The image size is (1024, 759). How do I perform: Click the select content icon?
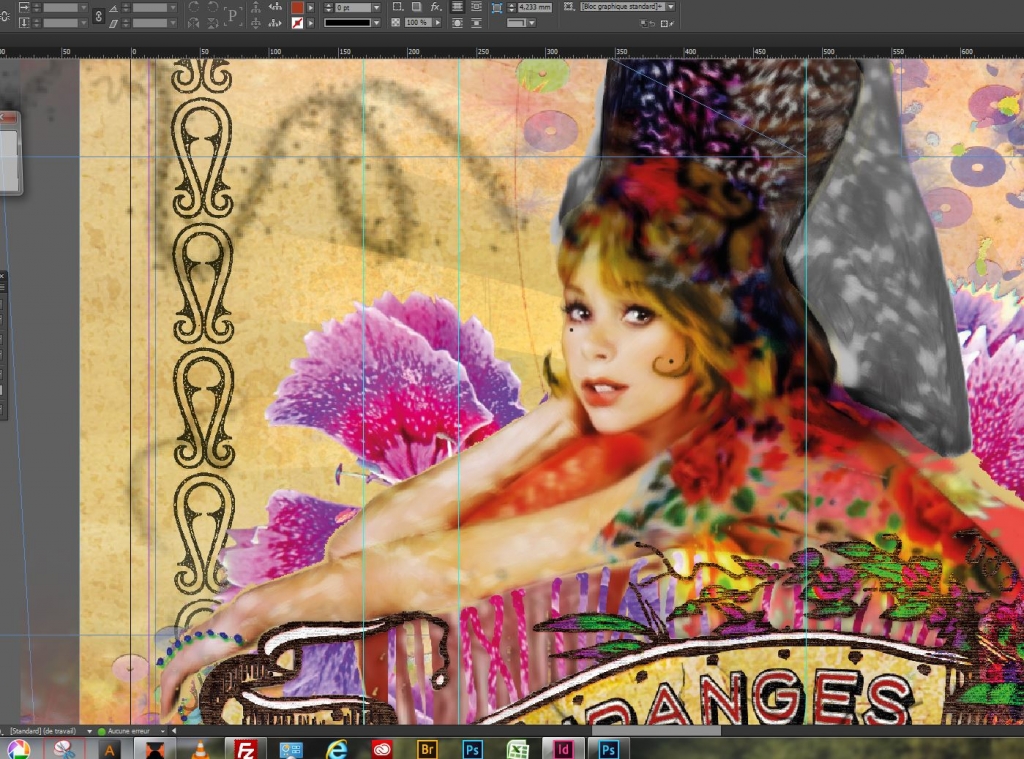(255, 24)
